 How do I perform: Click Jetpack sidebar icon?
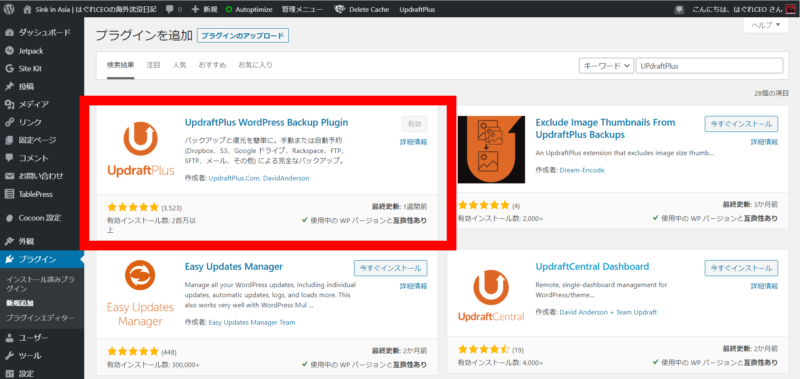[9, 51]
